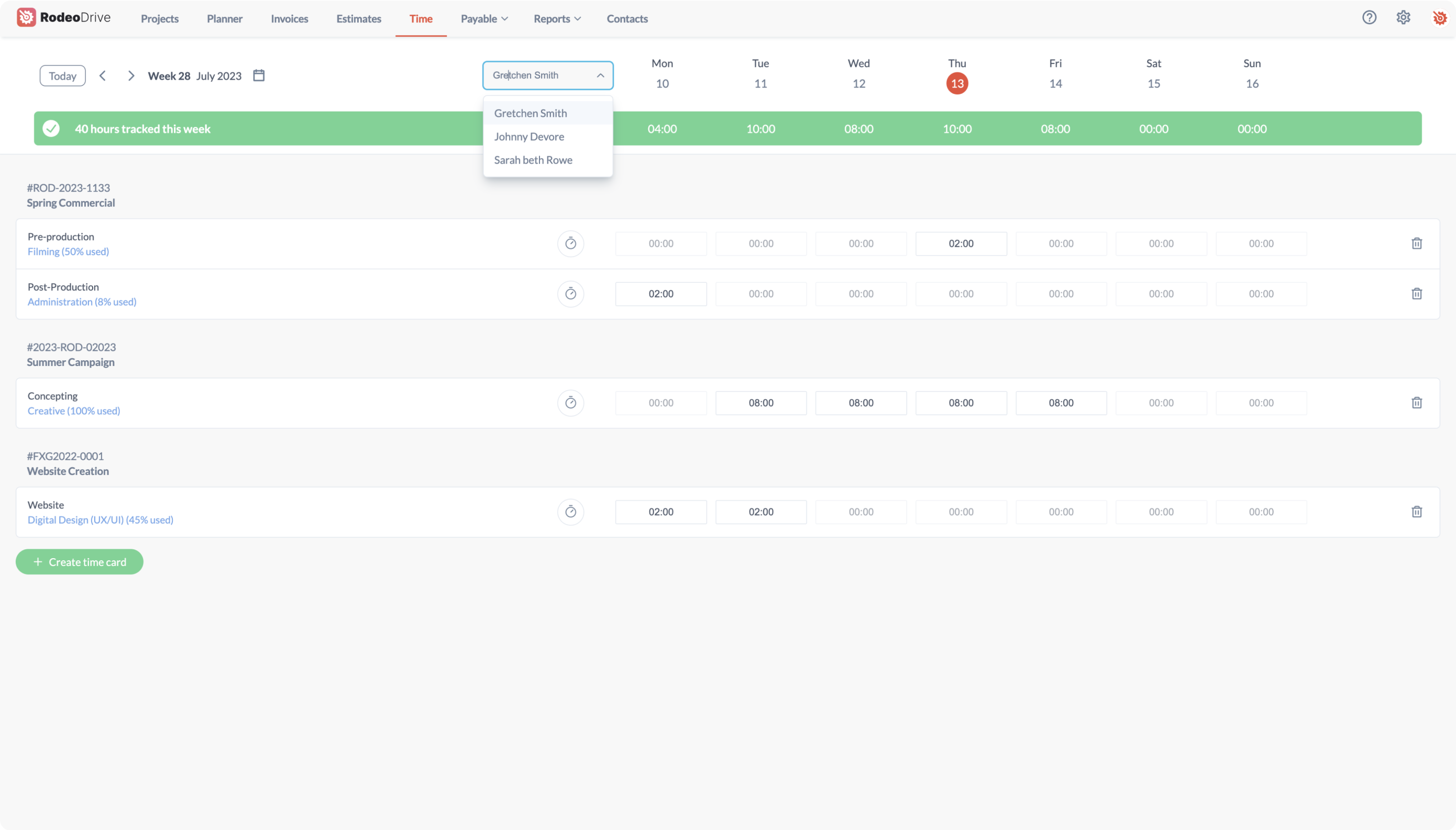
Task: Go to previous week arrow
Action: click(103, 75)
